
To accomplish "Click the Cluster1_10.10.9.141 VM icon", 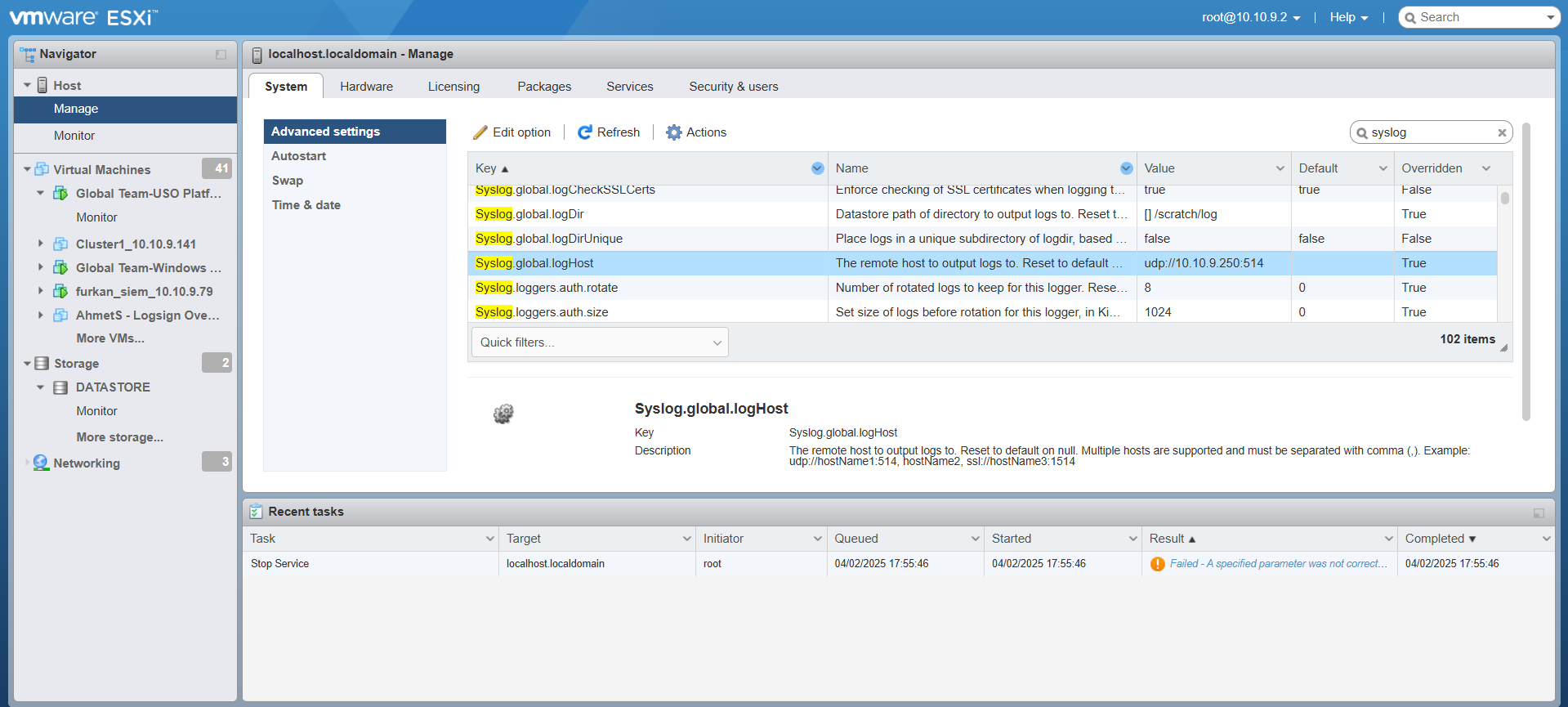I will pos(60,244).
